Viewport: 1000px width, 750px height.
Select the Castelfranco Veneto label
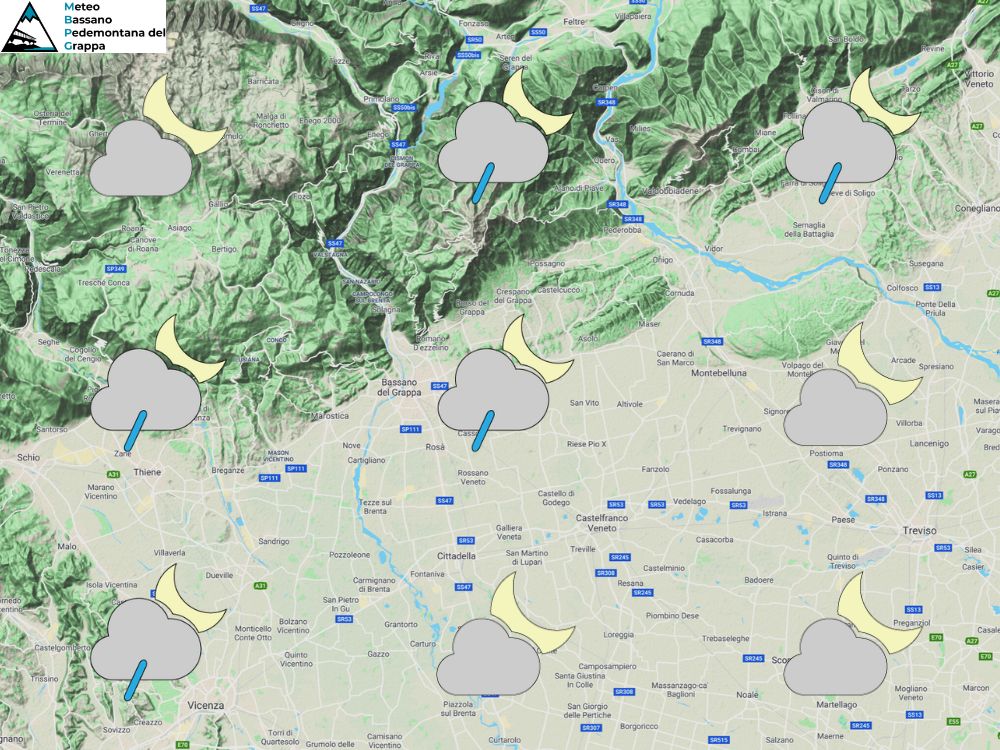click(602, 523)
